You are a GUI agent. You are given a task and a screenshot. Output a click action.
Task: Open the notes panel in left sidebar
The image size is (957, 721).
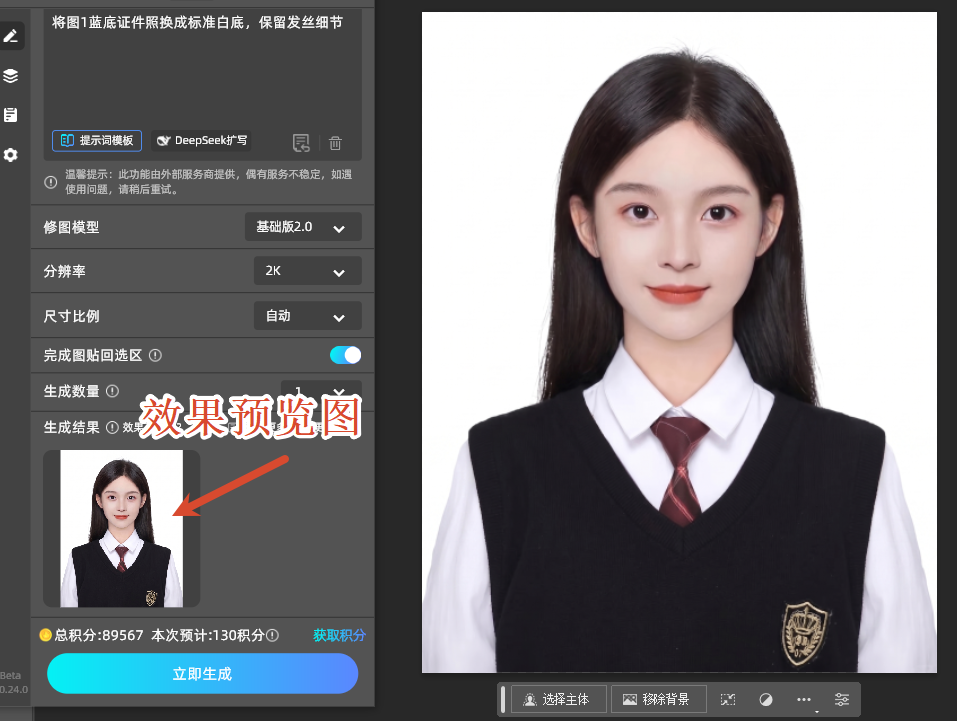[x=13, y=114]
